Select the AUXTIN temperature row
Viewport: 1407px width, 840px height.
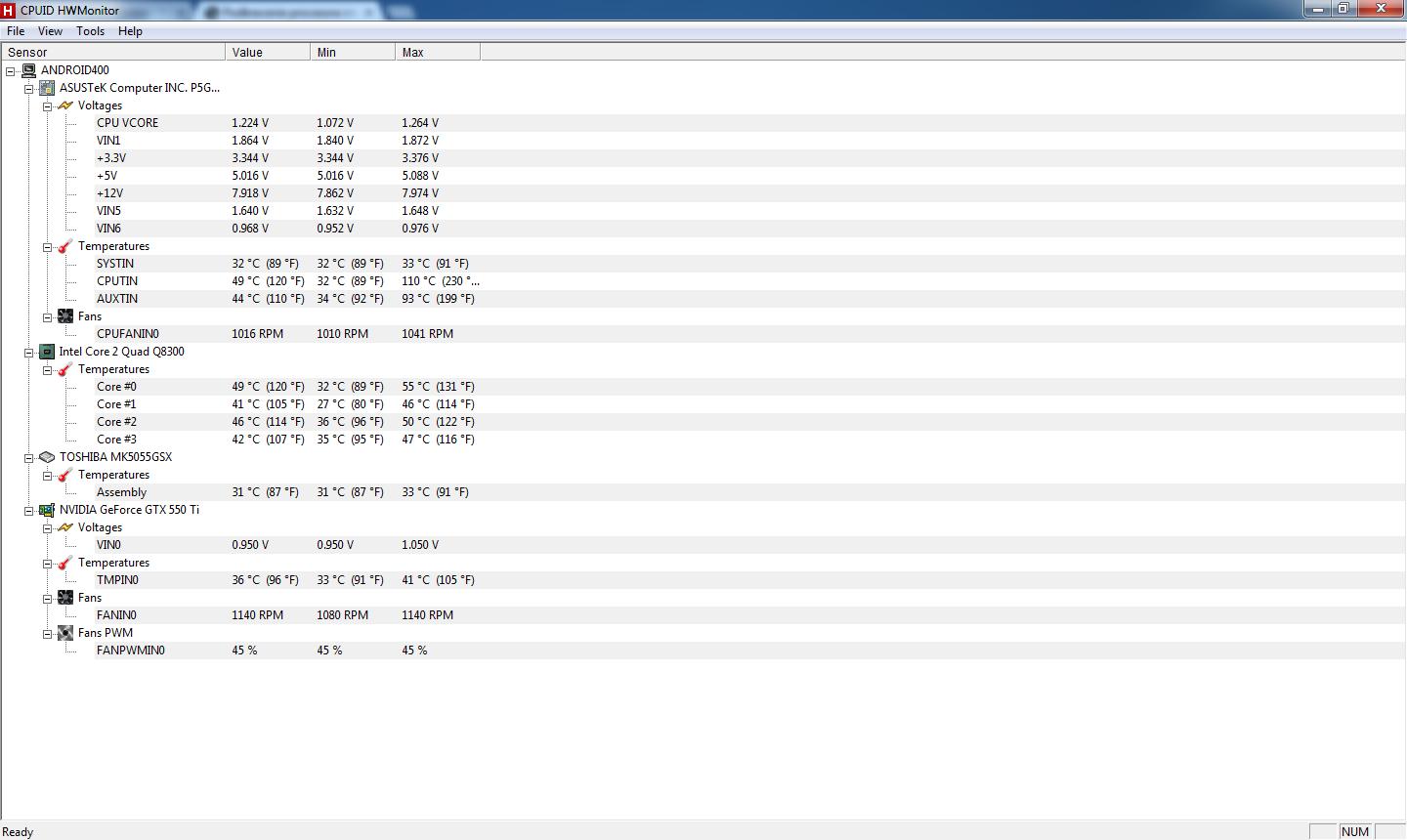click(x=749, y=299)
